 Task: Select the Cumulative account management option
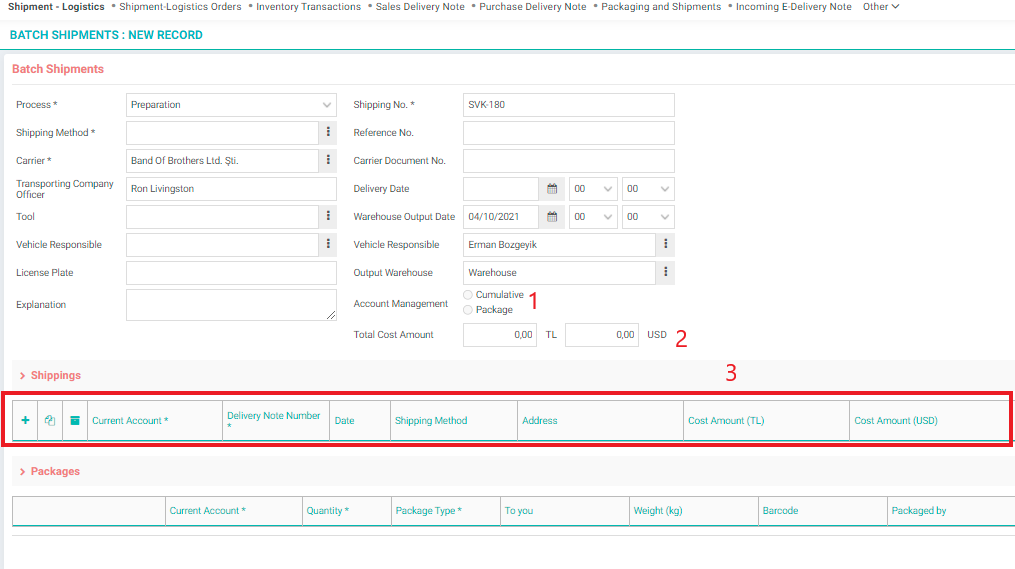point(468,295)
